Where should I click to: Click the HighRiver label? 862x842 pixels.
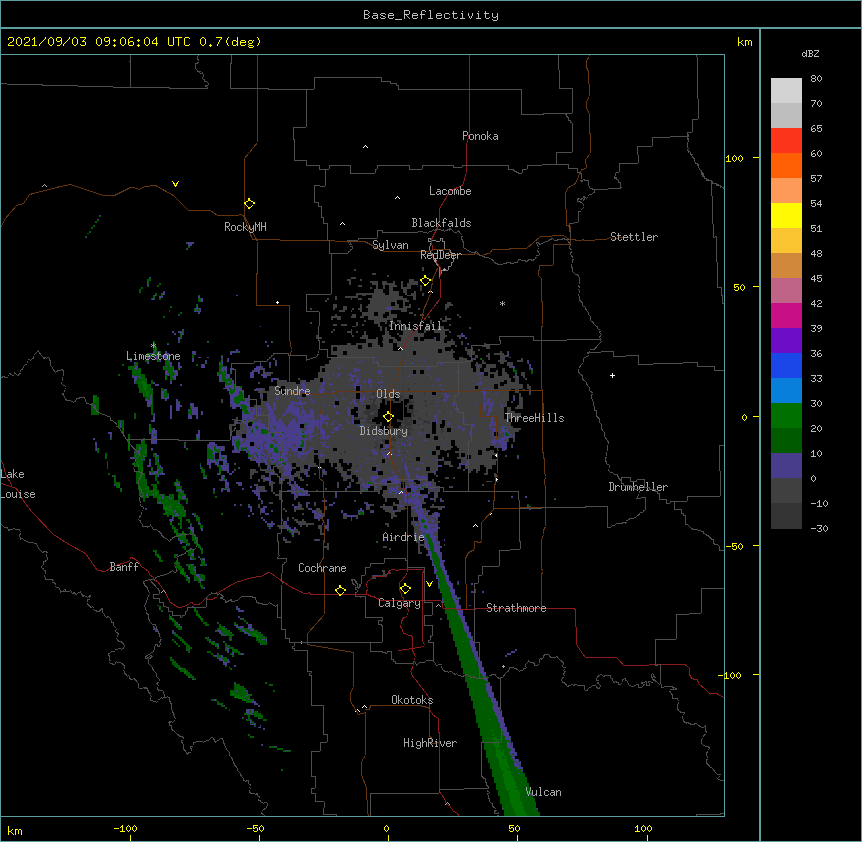pos(430,743)
